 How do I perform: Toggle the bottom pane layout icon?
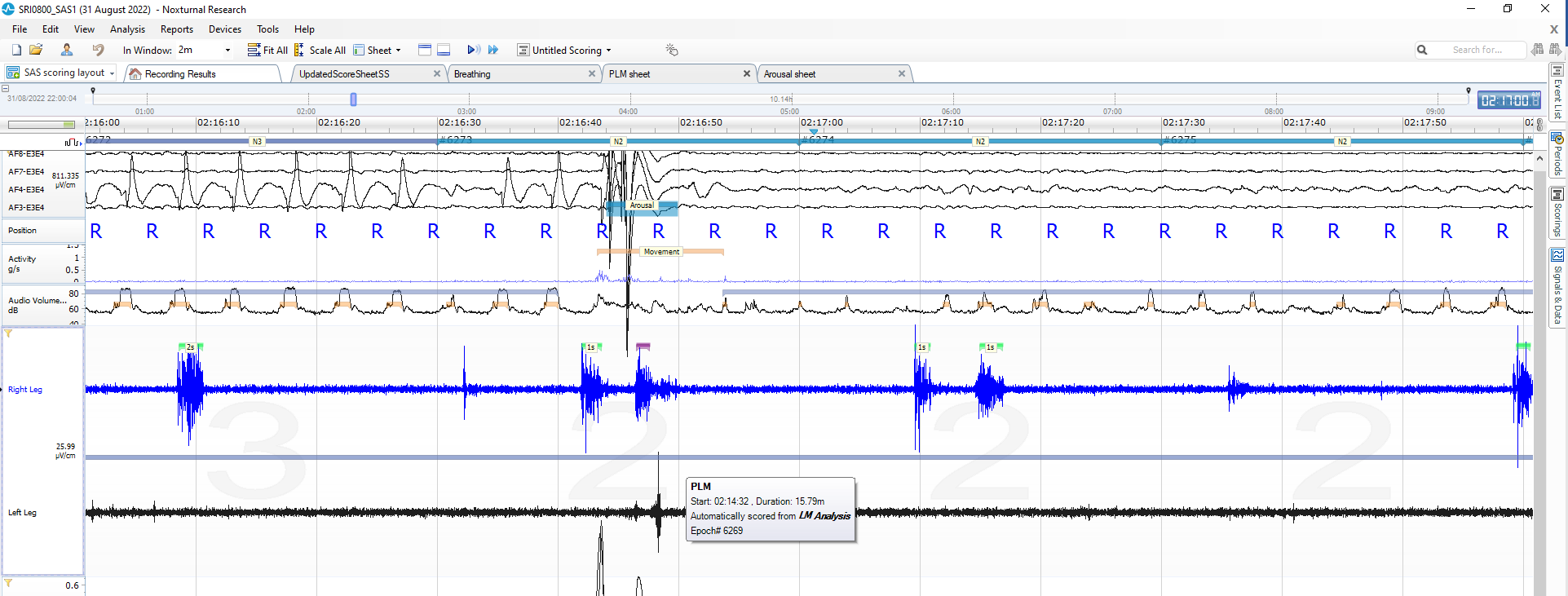point(444,50)
